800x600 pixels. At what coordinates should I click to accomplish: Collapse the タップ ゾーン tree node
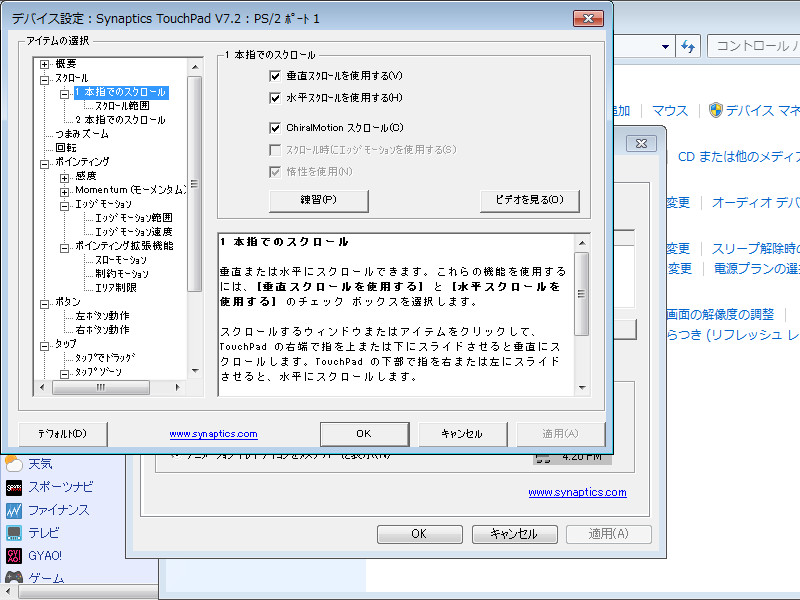coord(64,374)
